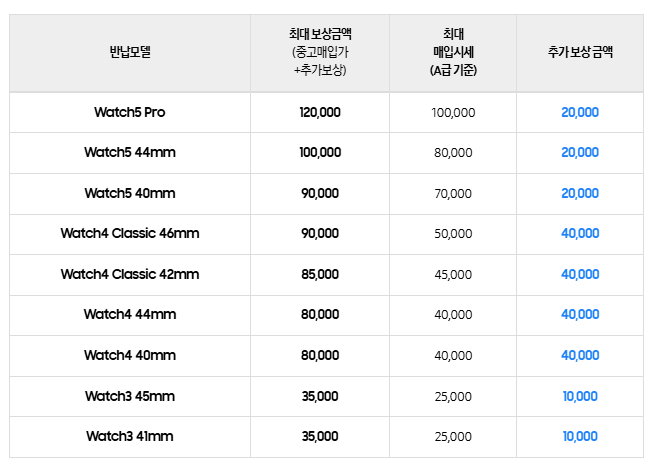
Task: Click the Watch3 41mm model name
Action: point(130,436)
